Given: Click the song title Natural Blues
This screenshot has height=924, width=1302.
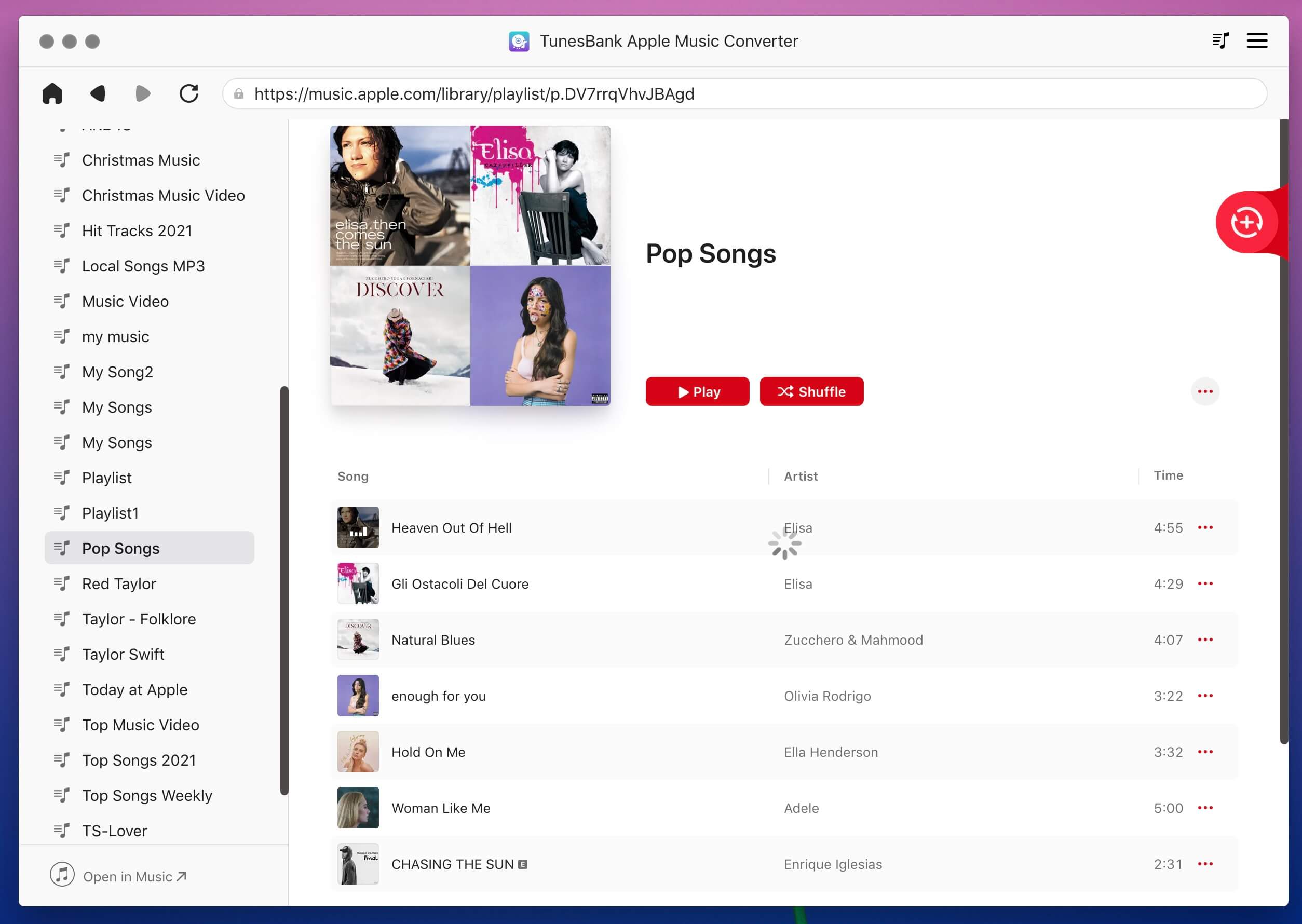Looking at the screenshot, I should click(433, 640).
